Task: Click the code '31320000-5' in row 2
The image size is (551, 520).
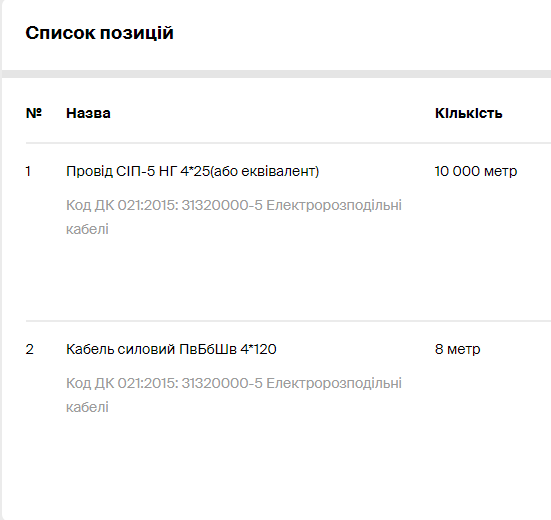Action: (222, 383)
